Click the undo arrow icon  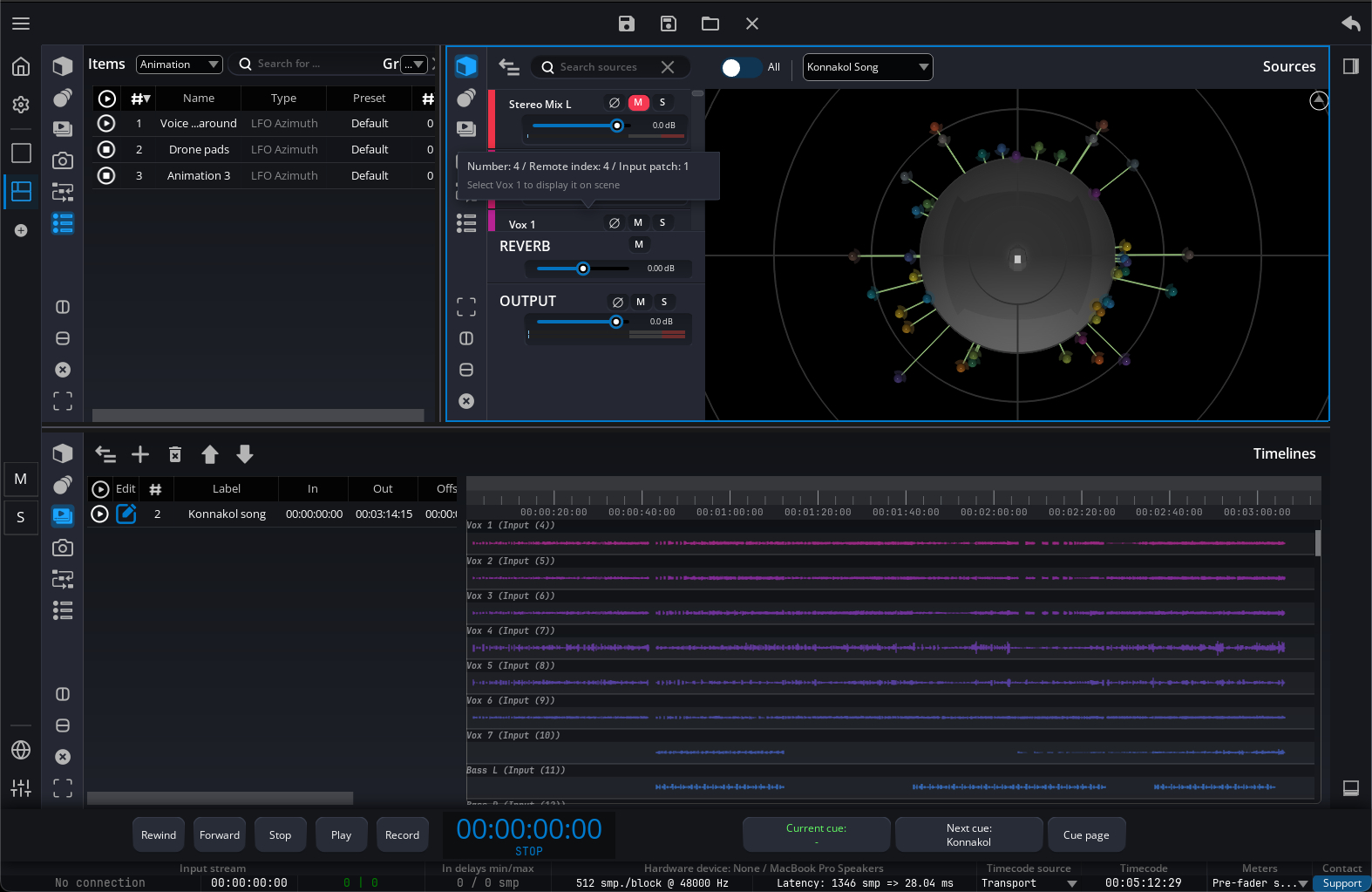tap(1350, 24)
